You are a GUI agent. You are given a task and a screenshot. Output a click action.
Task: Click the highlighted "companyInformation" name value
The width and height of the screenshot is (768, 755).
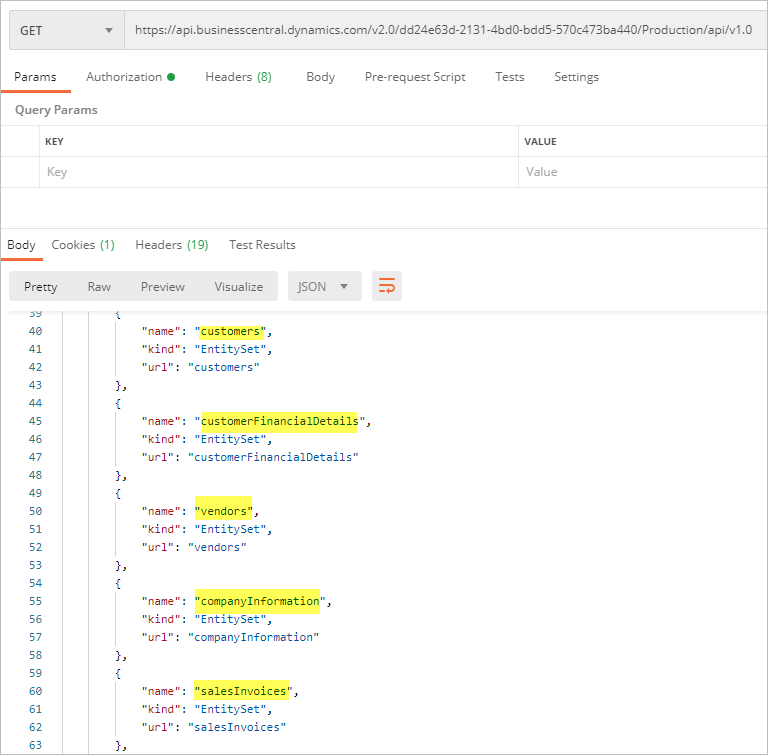pyautogui.click(x=260, y=602)
